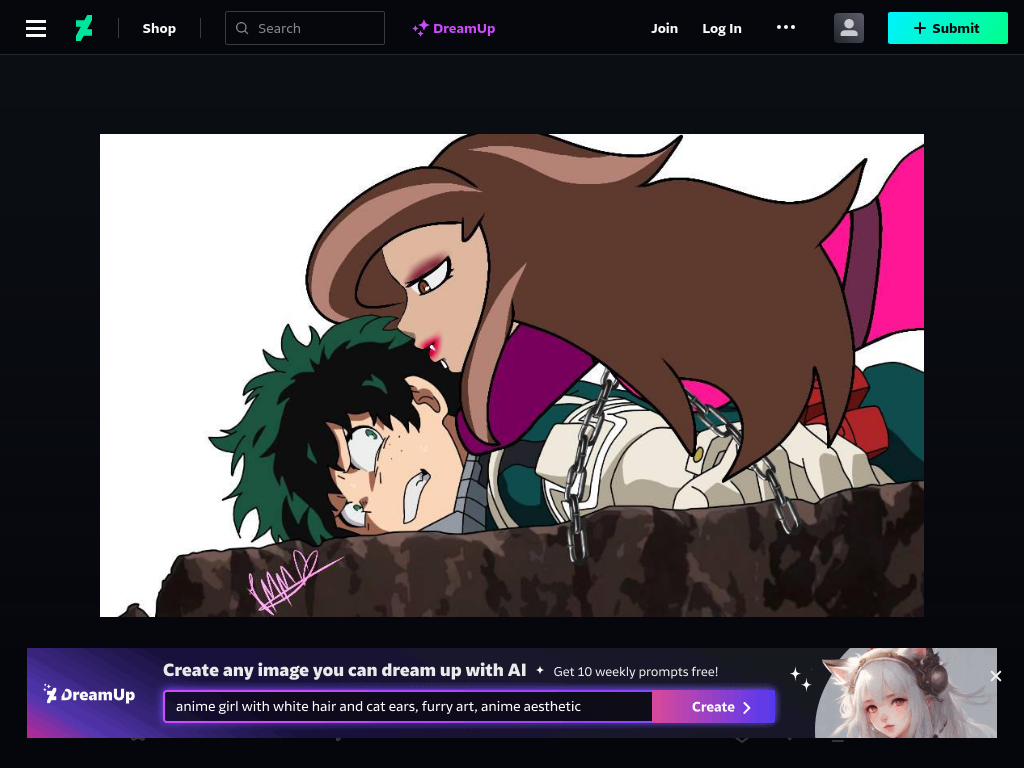Click the DreamUp banner logo
Viewport: 1024px width, 768px height.
pos(89,694)
